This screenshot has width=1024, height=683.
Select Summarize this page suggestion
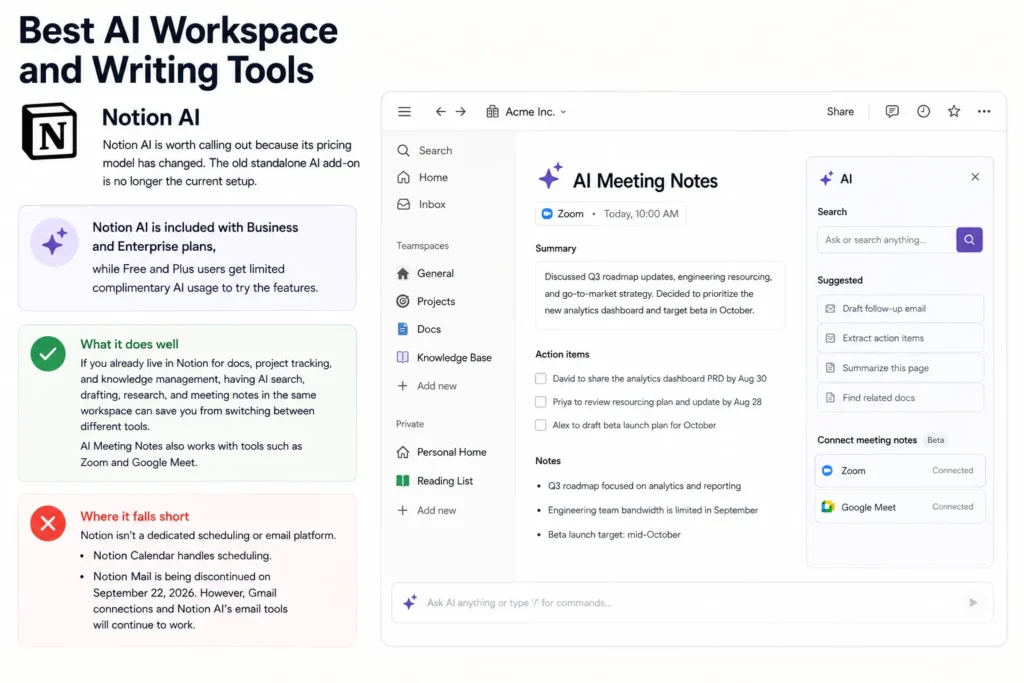click(x=900, y=368)
